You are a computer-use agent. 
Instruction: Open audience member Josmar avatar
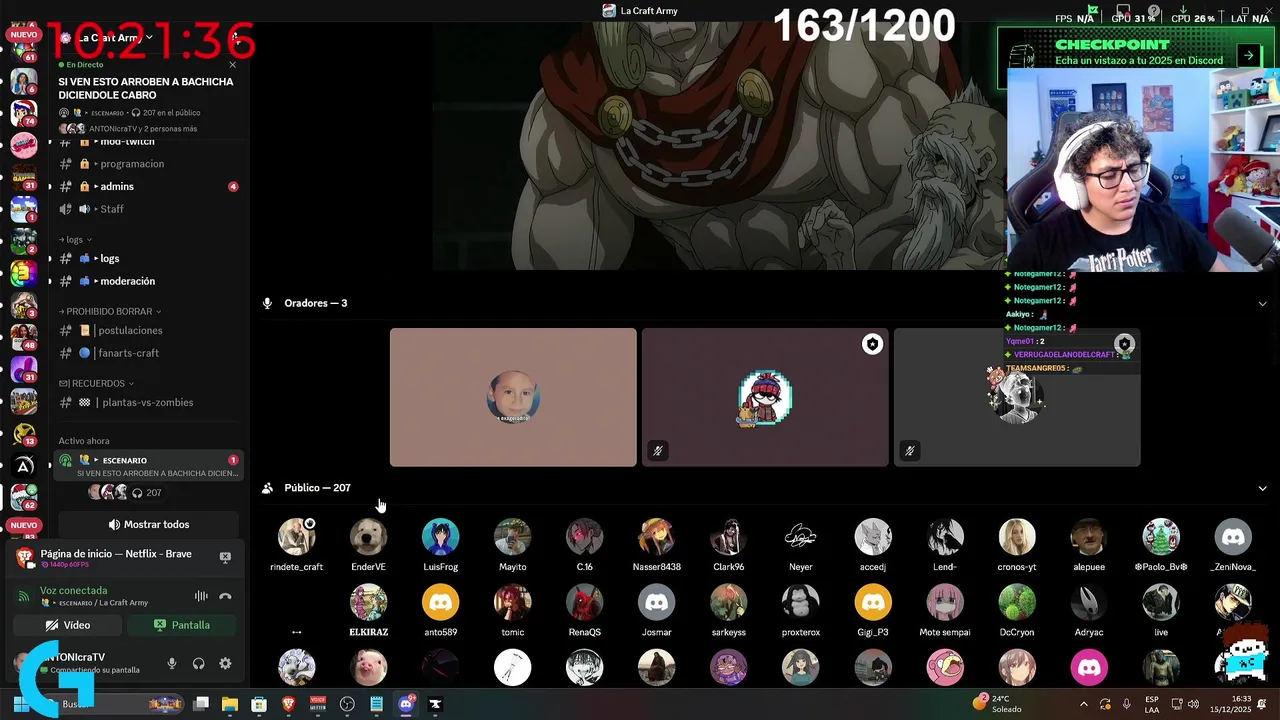[656, 603]
